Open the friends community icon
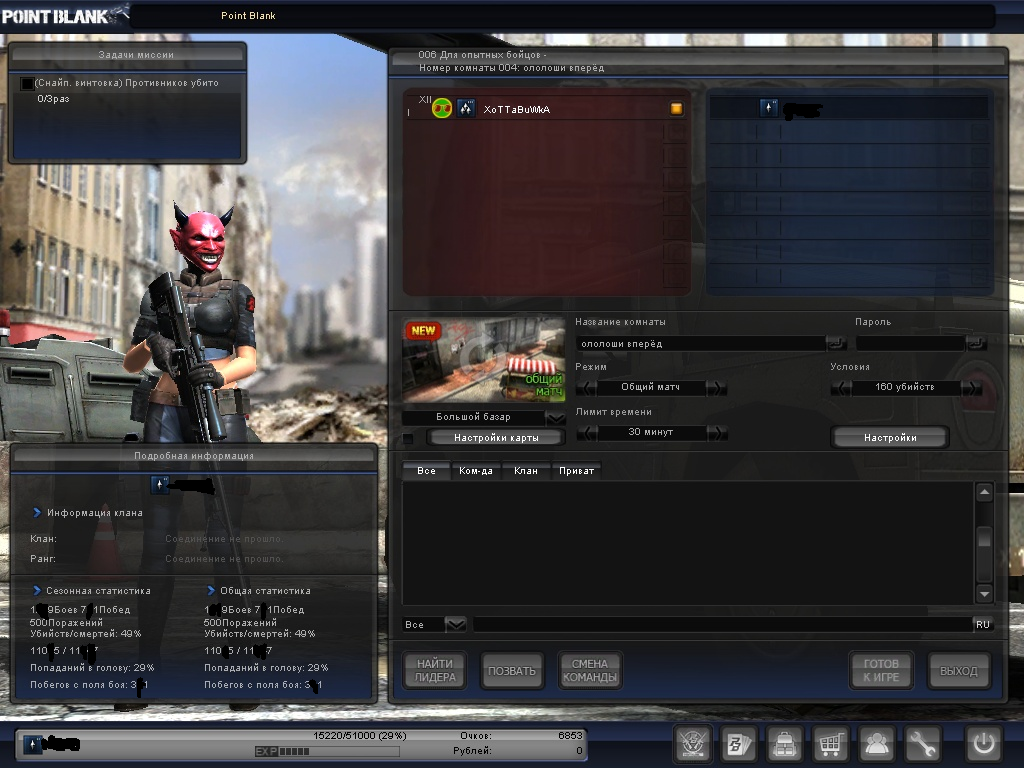Screen dimensions: 1024x768 876,744
